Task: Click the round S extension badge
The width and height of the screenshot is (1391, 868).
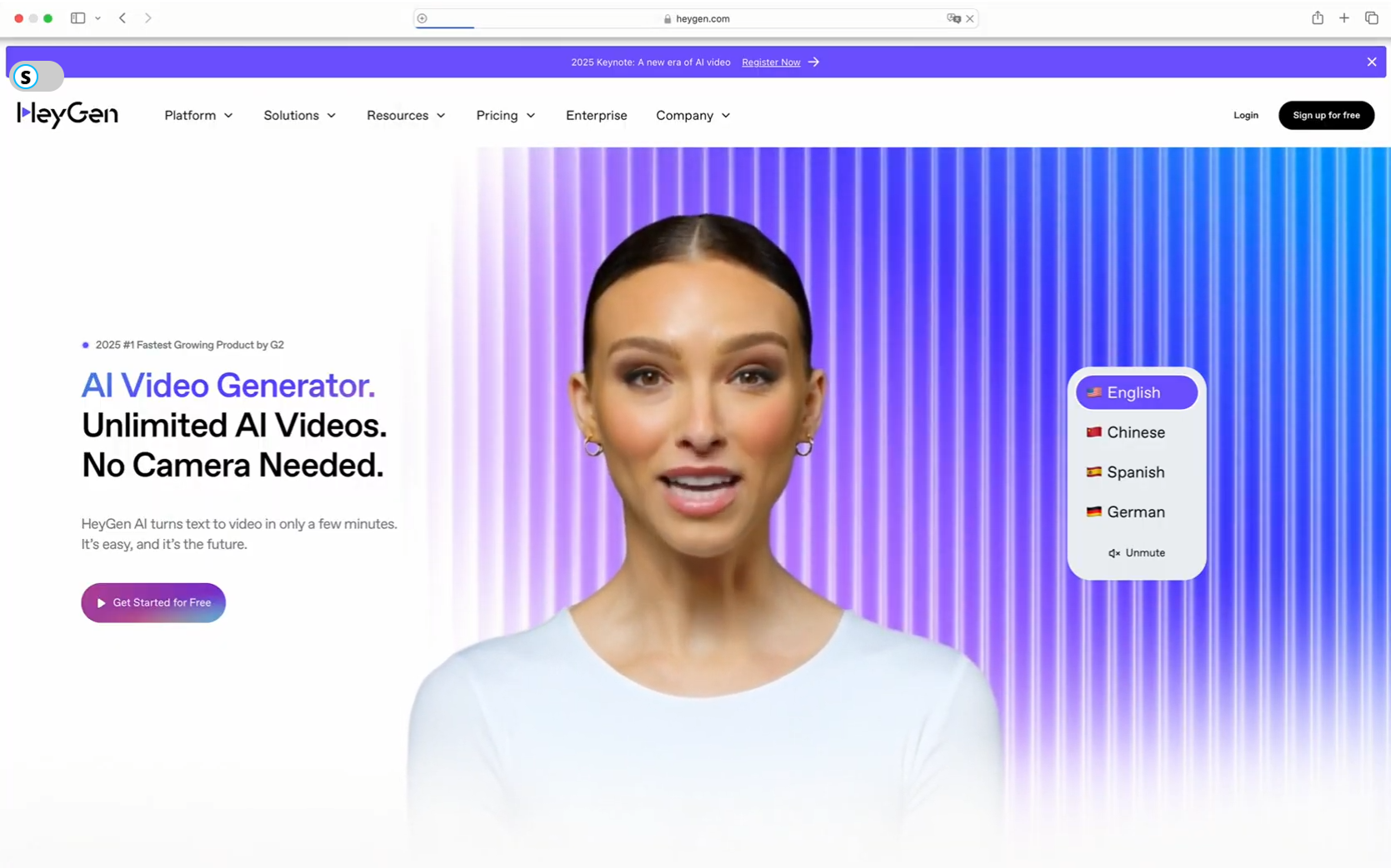Action: point(26,77)
